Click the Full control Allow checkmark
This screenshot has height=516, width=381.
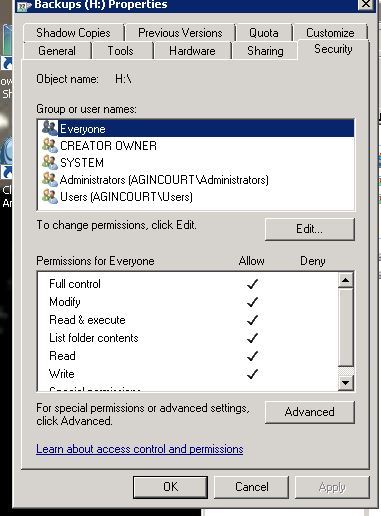252,284
